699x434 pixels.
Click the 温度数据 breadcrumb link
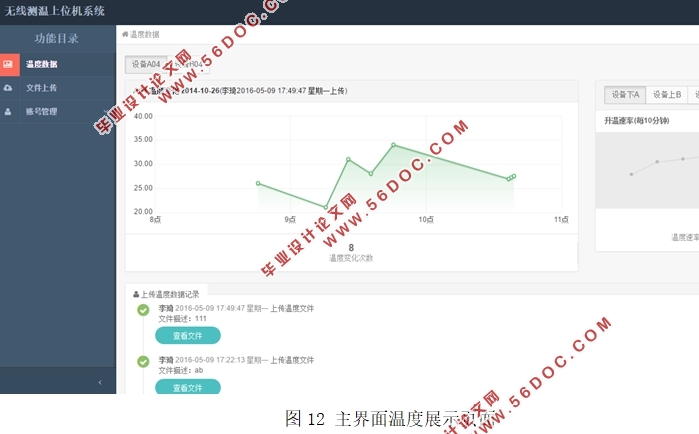144,34
